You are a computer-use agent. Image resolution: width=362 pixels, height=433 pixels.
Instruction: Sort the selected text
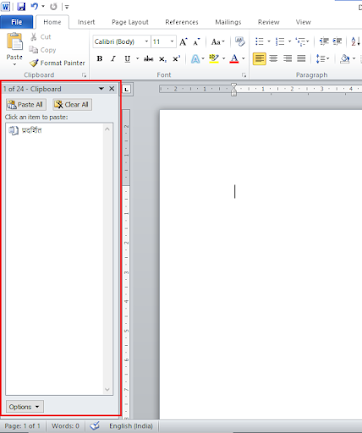click(x=355, y=42)
